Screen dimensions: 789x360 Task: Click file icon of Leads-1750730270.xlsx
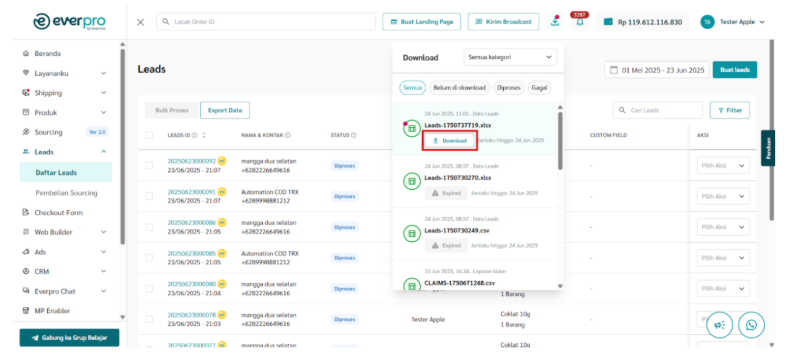tap(412, 181)
